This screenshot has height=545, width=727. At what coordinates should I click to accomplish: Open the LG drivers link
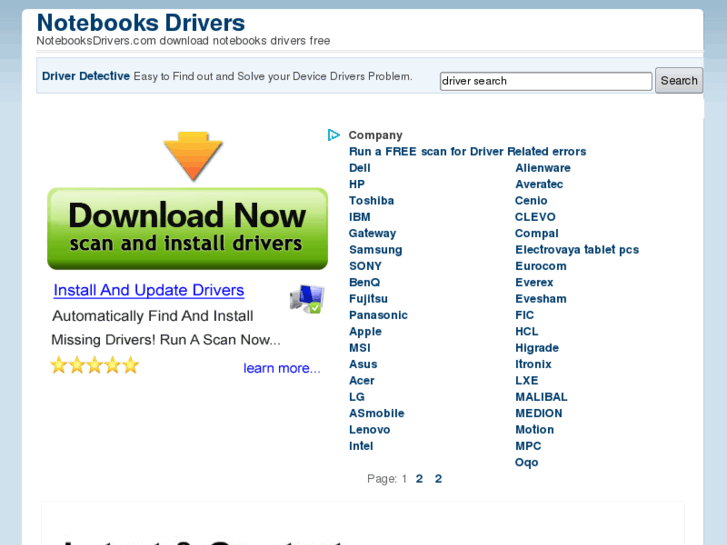[357, 397]
